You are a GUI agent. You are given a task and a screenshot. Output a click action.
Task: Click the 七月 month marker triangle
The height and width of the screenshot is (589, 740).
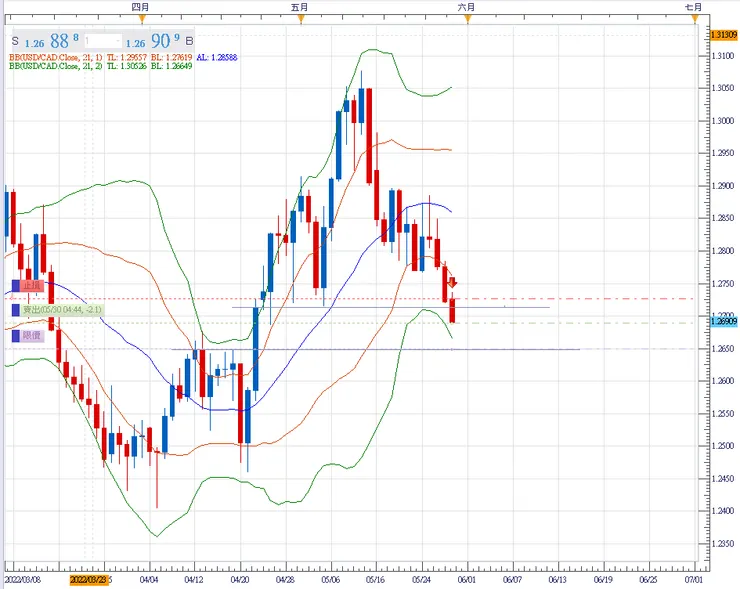695,19
